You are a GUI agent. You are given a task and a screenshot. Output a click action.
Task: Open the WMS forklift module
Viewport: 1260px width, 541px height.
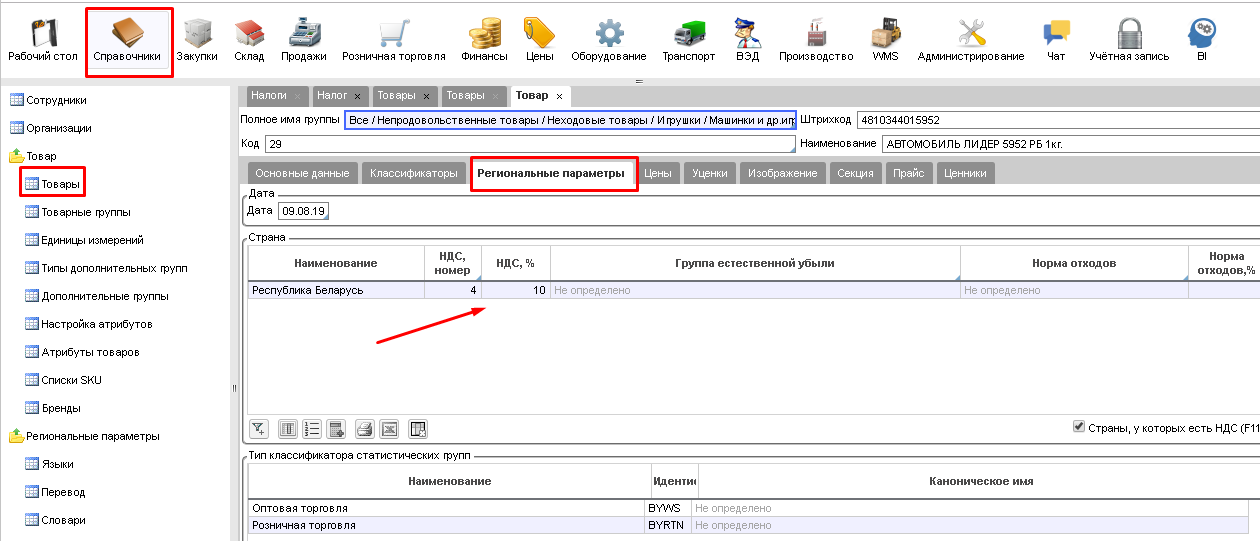point(885,40)
